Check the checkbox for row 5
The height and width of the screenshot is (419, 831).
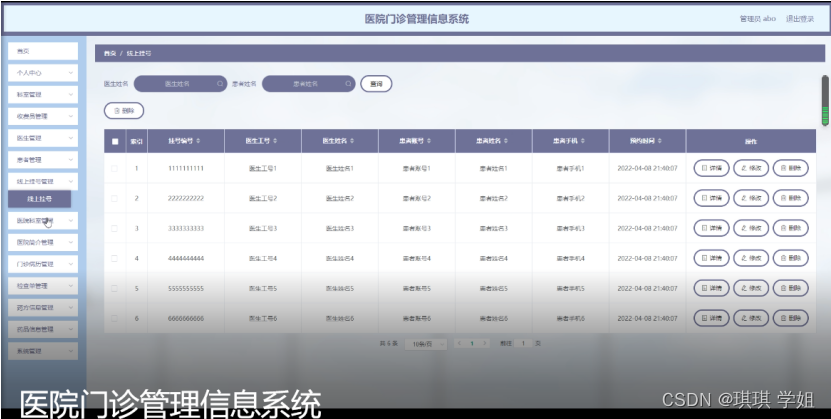(114, 289)
